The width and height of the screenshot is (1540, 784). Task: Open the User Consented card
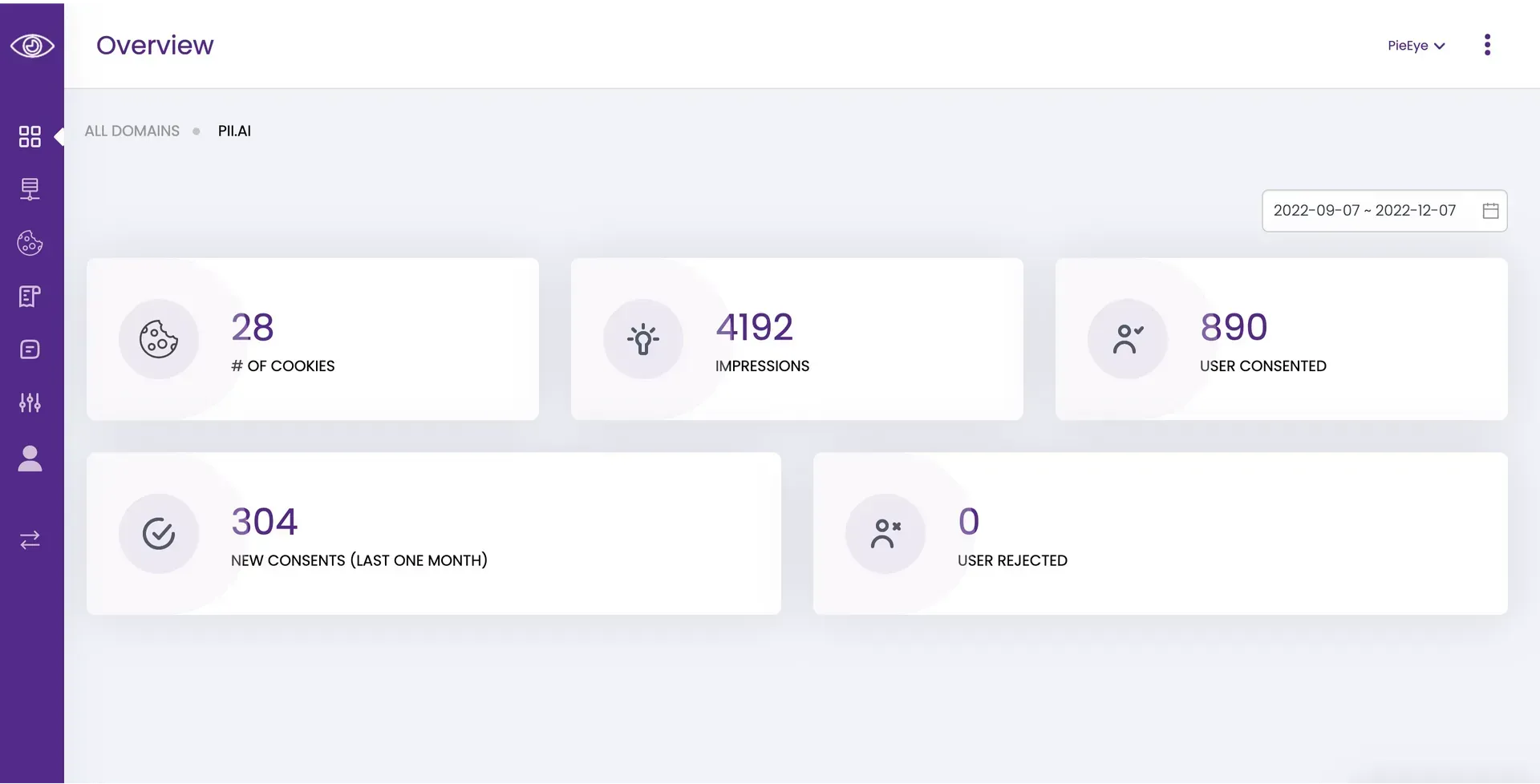1282,339
